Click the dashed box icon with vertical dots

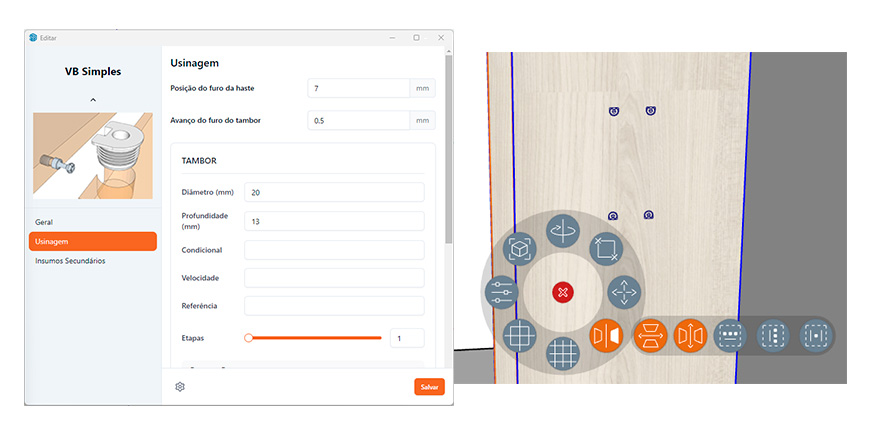[x=773, y=336]
